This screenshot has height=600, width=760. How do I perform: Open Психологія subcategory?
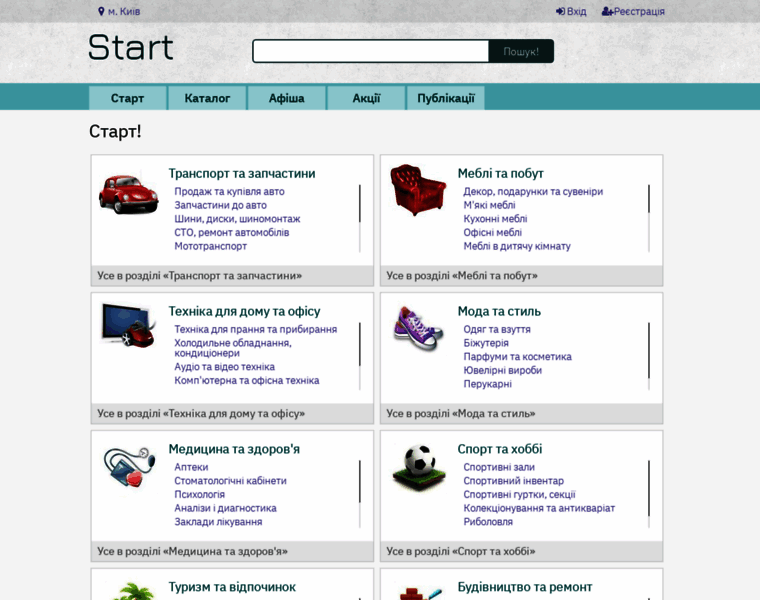pos(199,494)
